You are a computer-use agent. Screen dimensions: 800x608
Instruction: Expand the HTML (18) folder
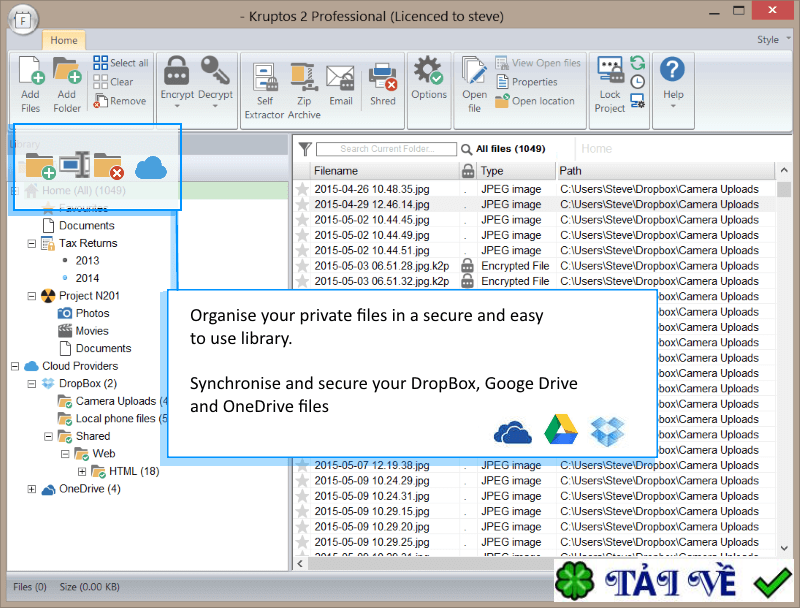click(82, 471)
